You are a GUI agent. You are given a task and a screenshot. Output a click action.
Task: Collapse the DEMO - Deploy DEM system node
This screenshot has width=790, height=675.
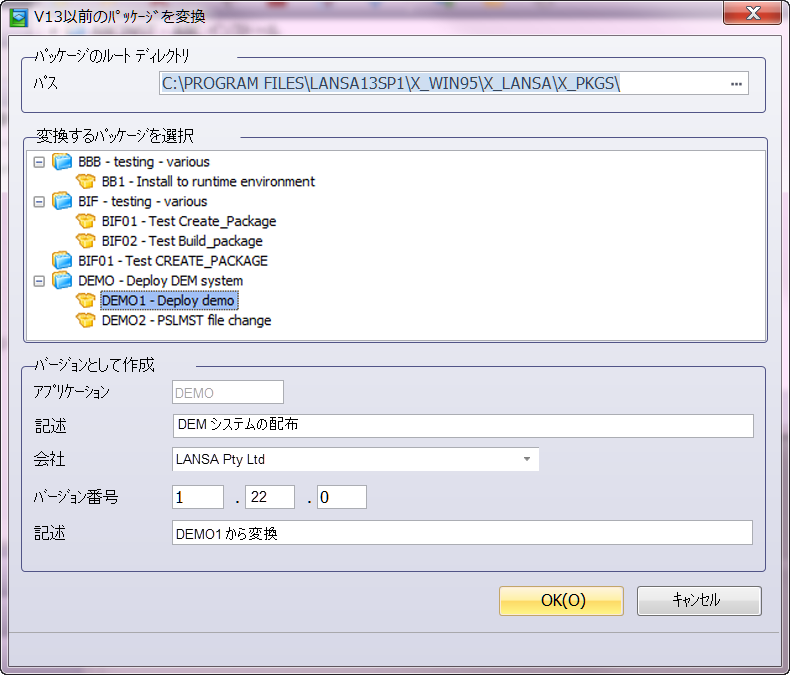[x=39, y=281]
